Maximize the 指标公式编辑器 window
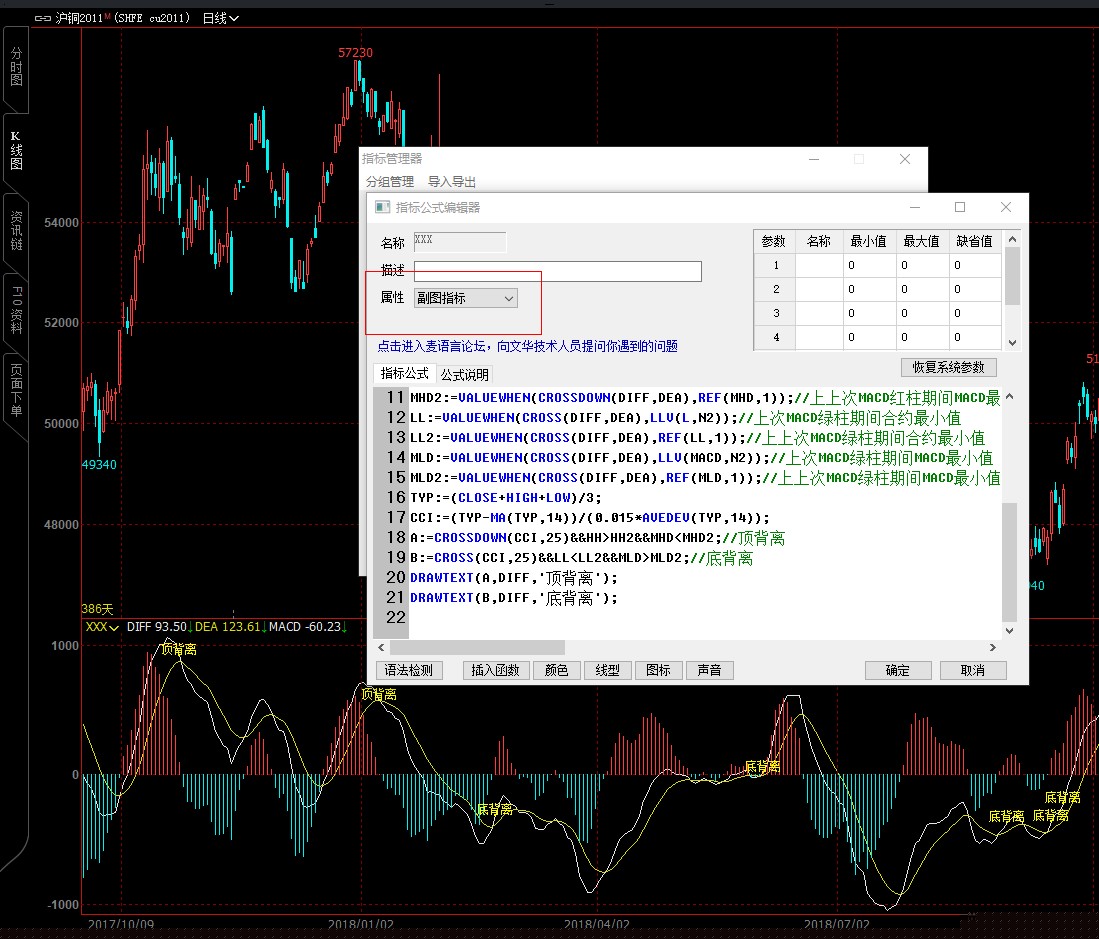 pos(960,207)
